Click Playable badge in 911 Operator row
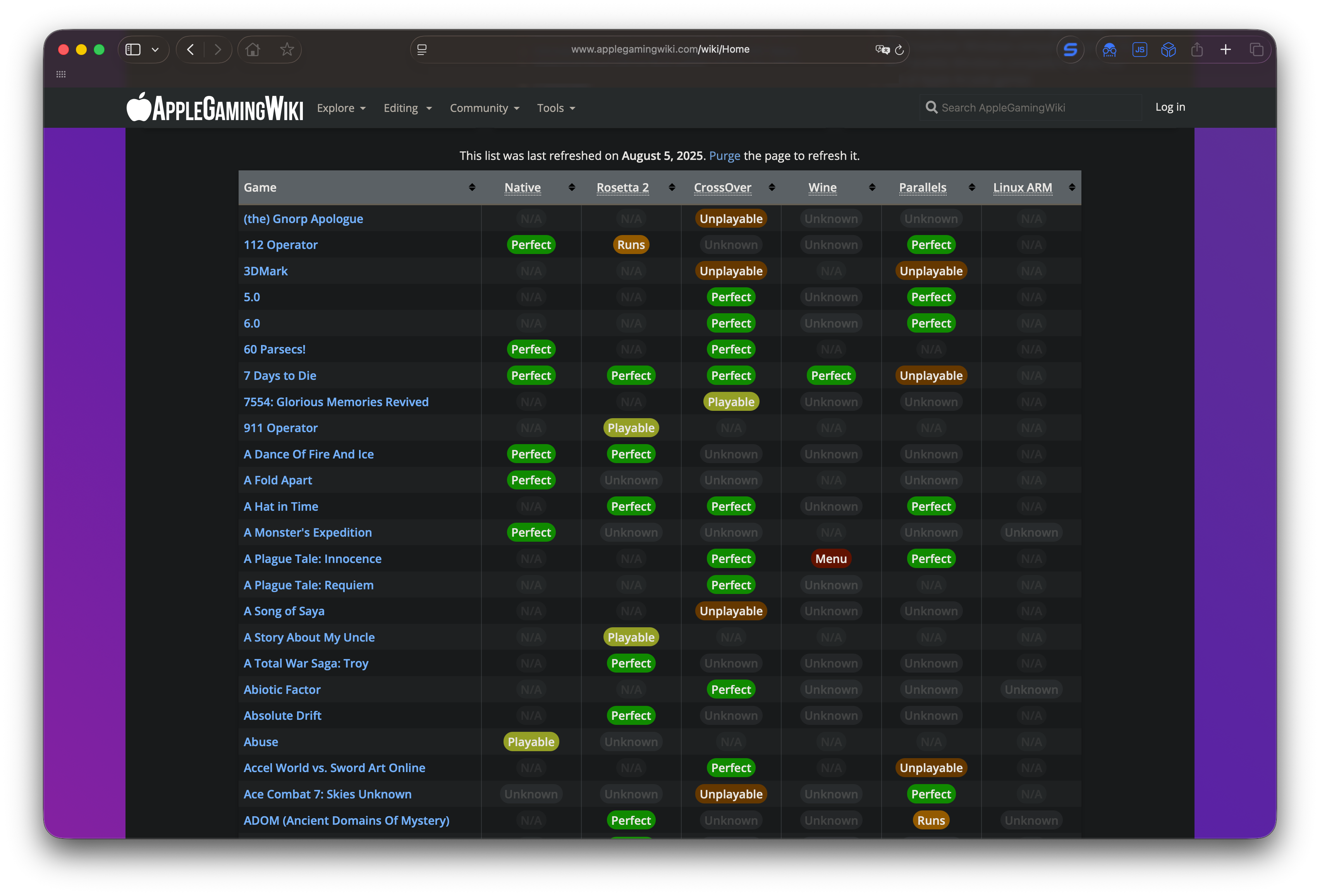This screenshot has width=1320, height=896. coord(631,427)
